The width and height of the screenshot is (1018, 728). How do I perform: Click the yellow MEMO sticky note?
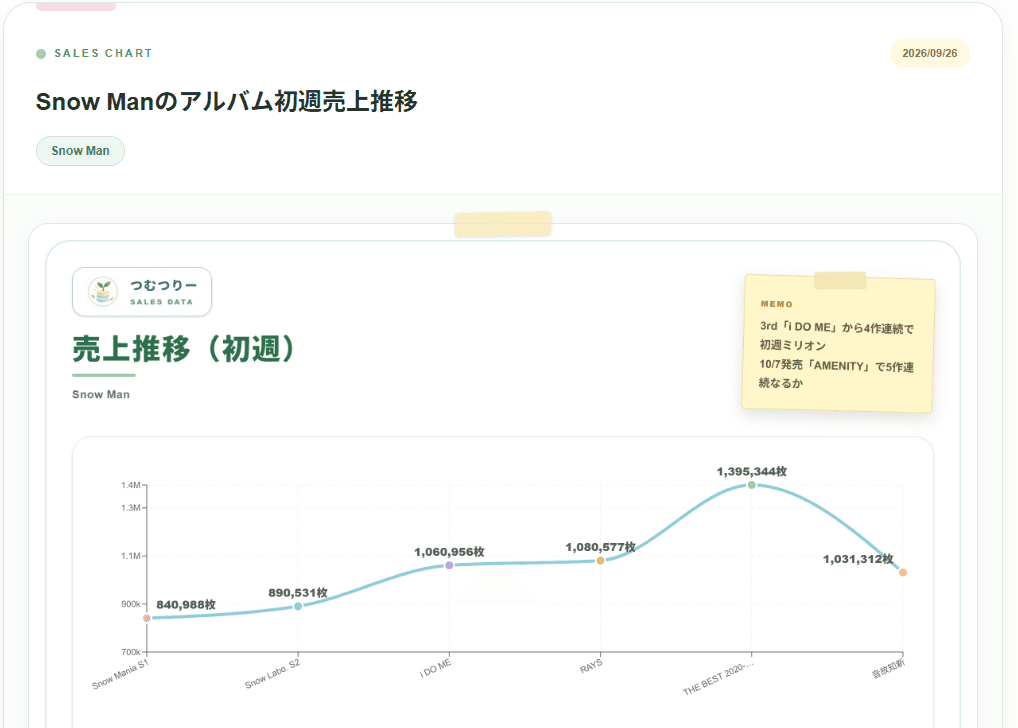(838, 343)
